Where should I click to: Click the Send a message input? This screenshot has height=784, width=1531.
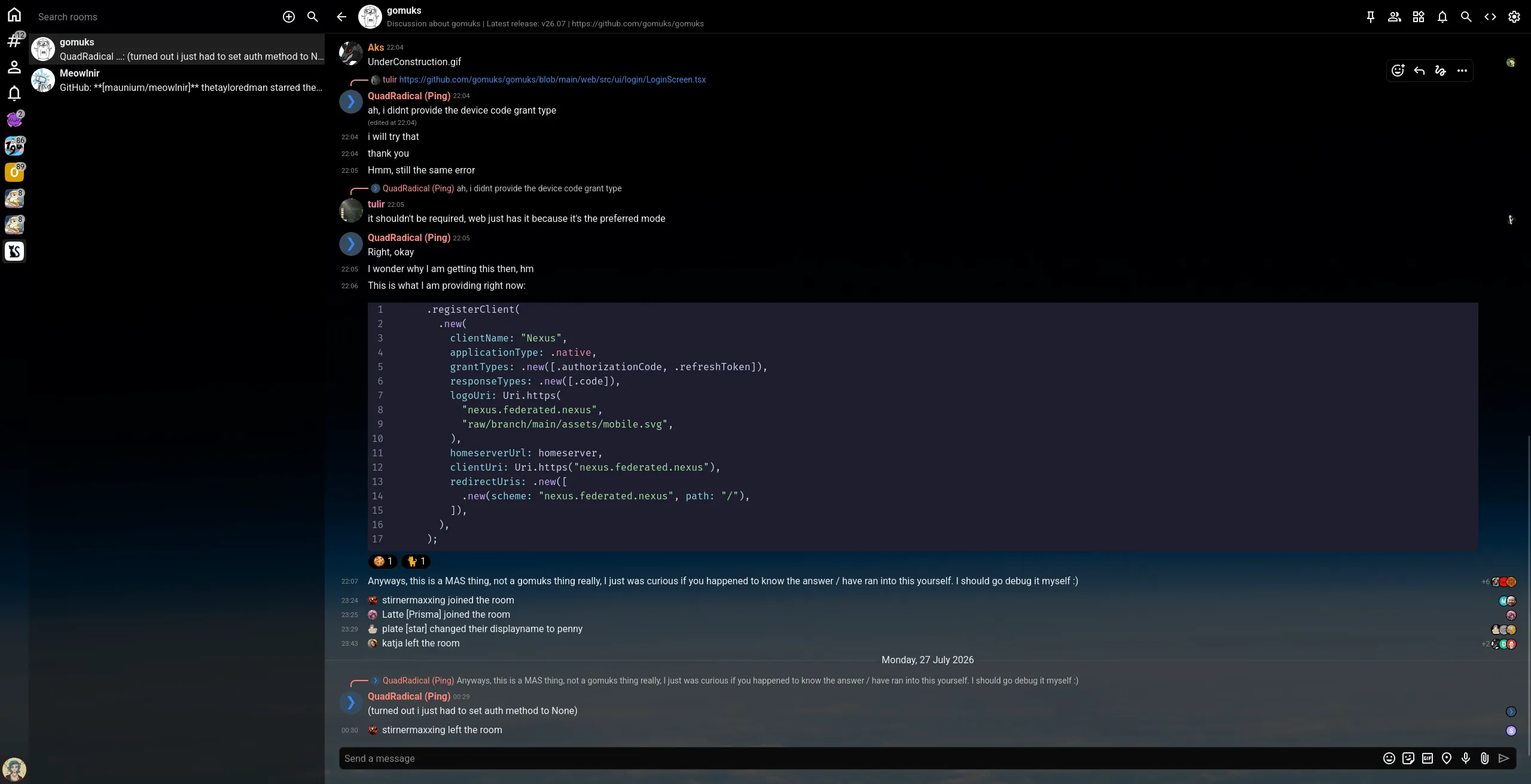tap(859, 758)
